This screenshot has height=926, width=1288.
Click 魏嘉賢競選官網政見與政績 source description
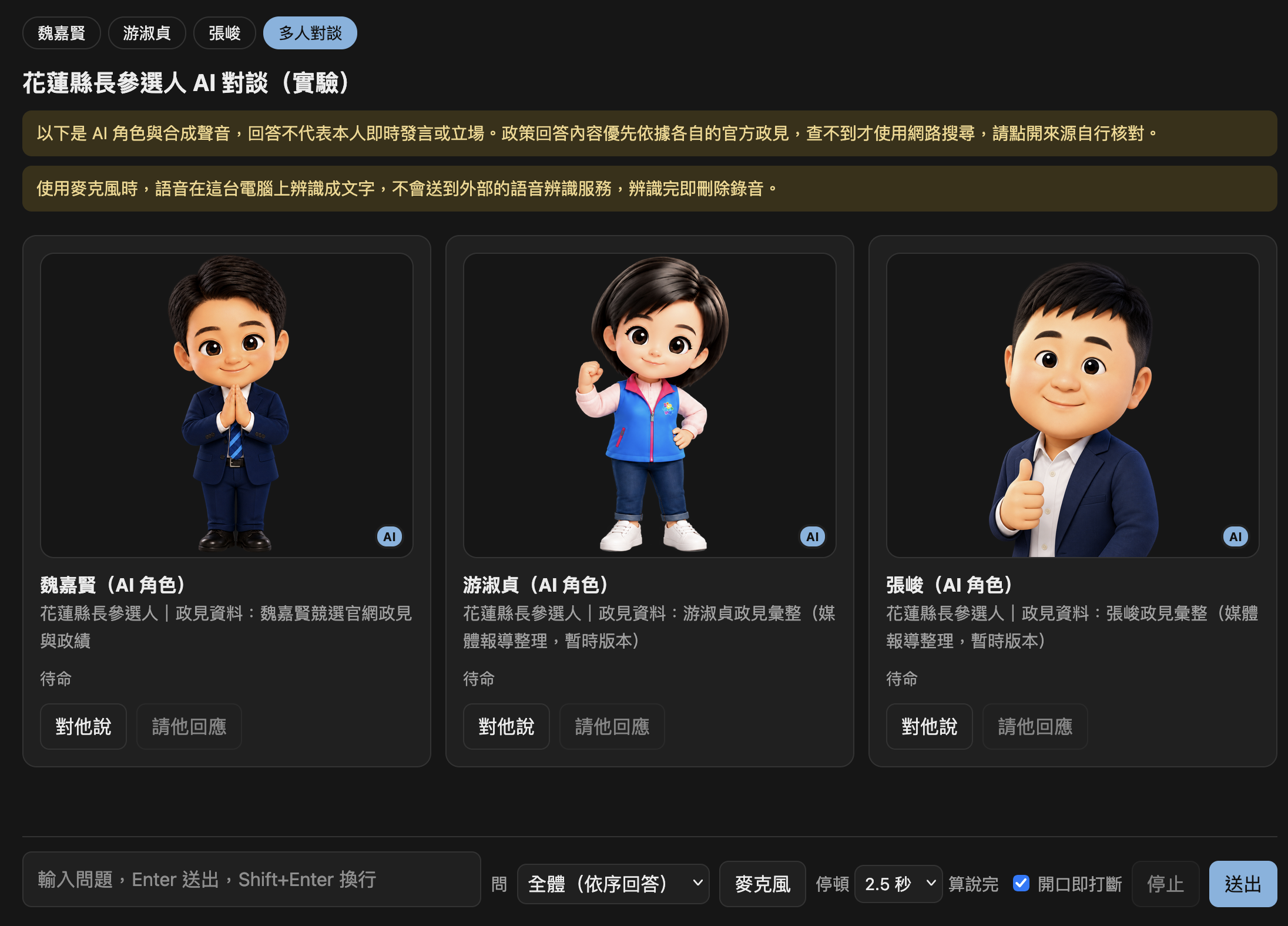click(226, 627)
